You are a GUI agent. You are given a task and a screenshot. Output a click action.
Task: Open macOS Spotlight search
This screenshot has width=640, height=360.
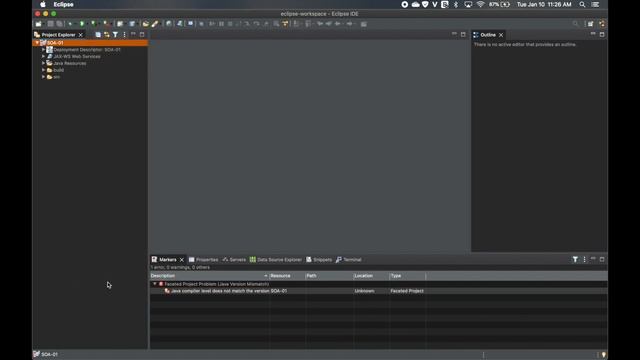pos(582,4)
